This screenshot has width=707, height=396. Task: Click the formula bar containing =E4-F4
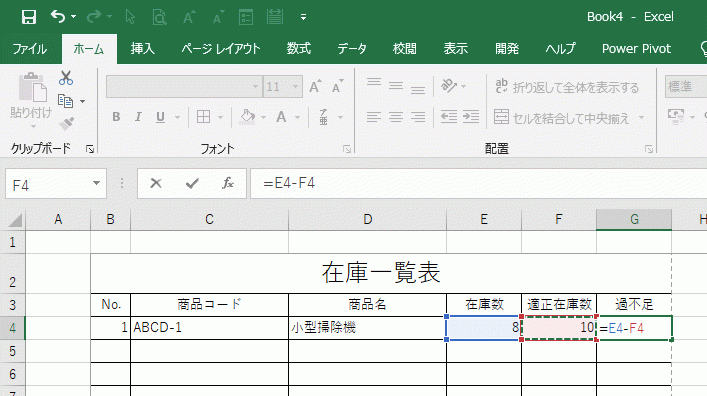pos(478,183)
